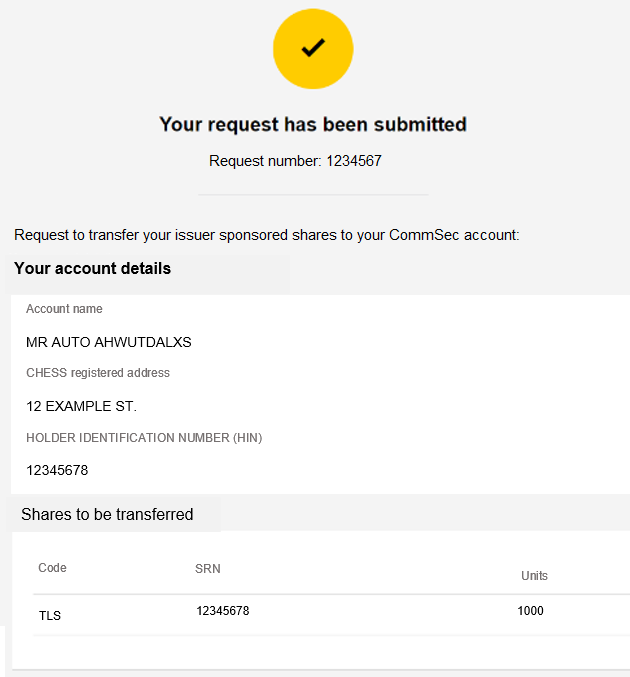The height and width of the screenshot is (677, 630).
Task: Select the address 12 EXAMPLE ST.
Action: (x=81, y=406)
